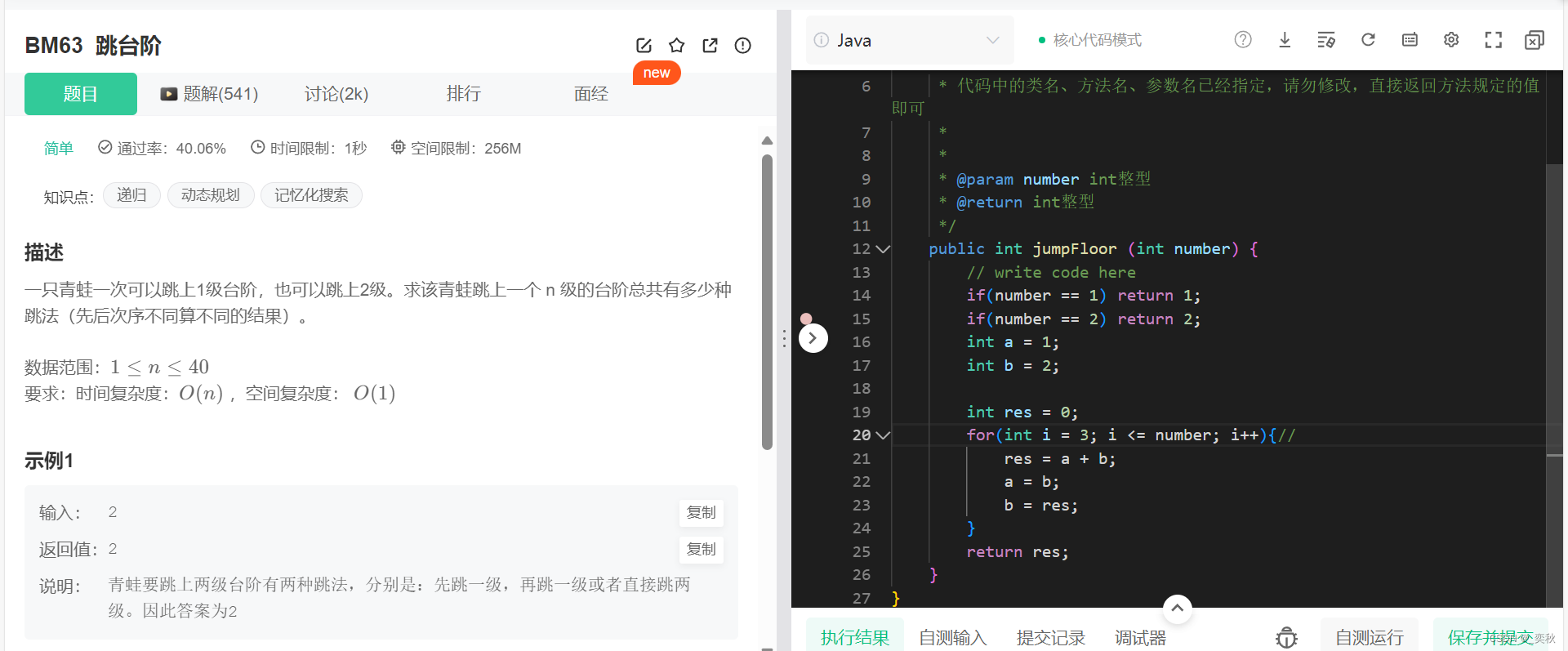This screenshot has width=1568, height=651.
Task: Click the 记忆化搜索 knowledge tag
Action: pyautogui.click(x=311, y=195)
